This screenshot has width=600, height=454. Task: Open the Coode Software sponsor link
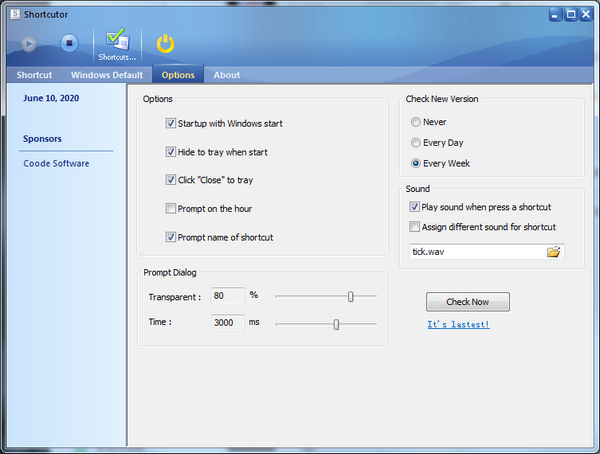(x=56, y=164)
